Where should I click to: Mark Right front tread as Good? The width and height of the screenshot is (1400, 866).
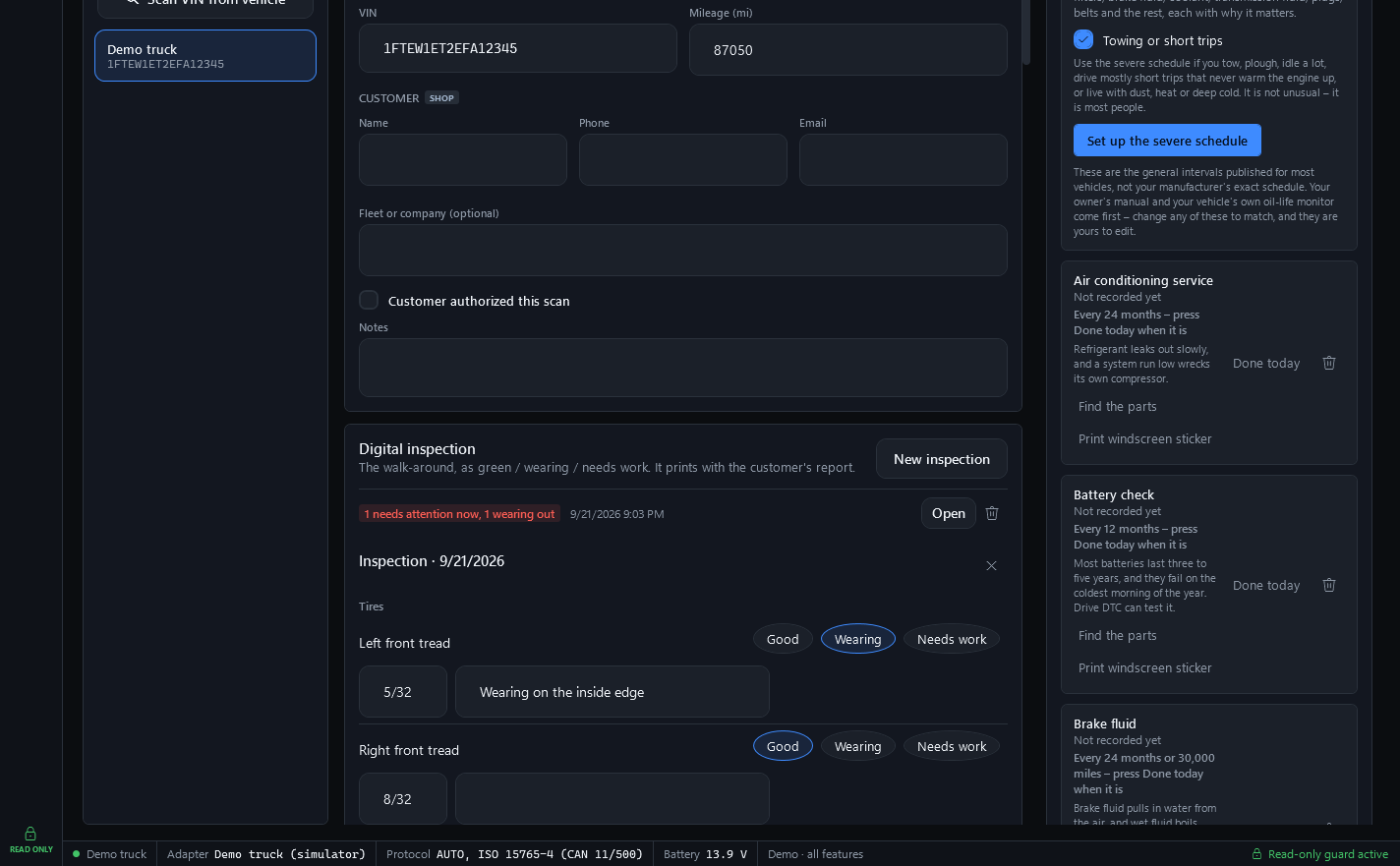pyautogui.click(x=783, y=746)
